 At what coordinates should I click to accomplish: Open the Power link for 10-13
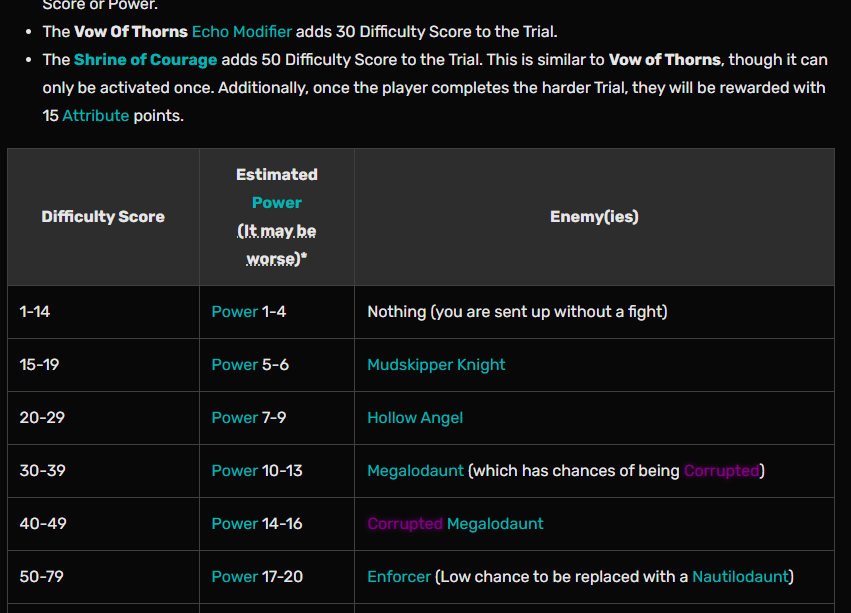pyautogui.click(x=234, y=471)
